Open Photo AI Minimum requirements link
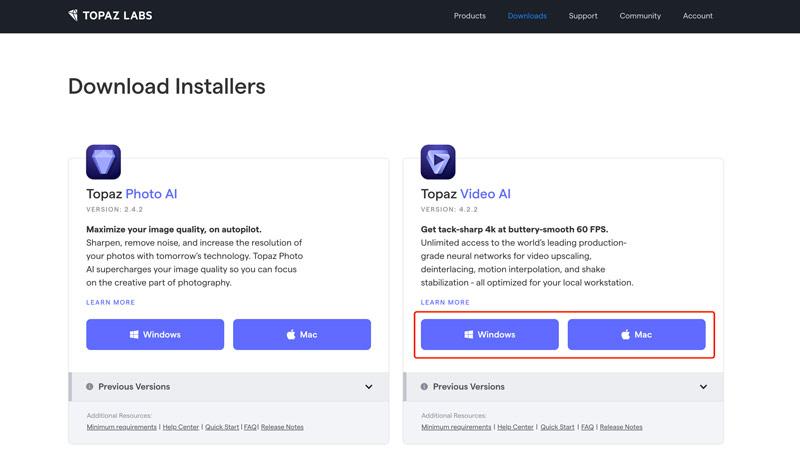The width and height of the screenshot is (800, 457). 121,427
